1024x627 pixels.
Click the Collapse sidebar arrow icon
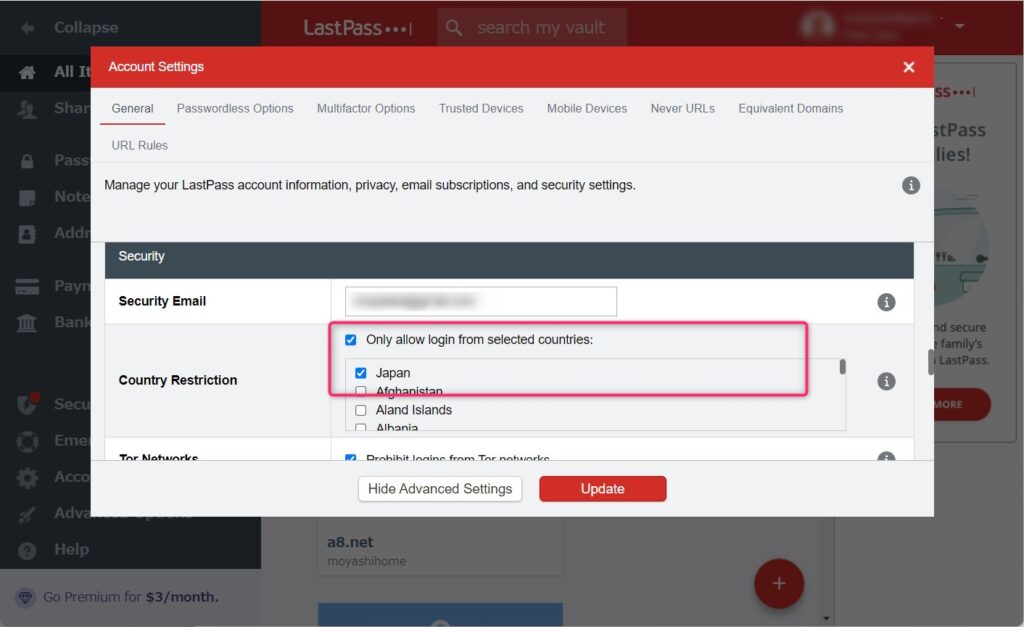28,28
